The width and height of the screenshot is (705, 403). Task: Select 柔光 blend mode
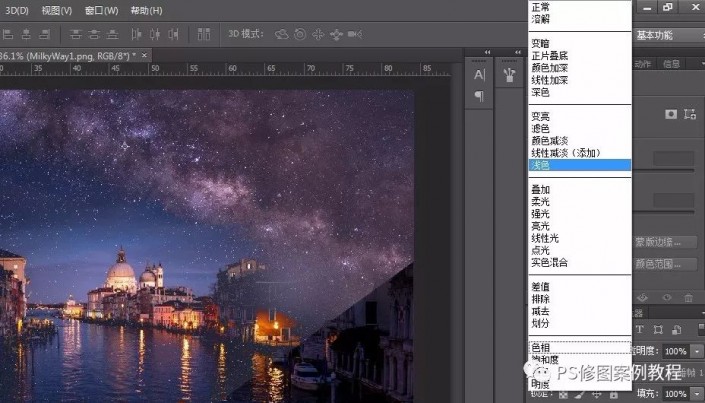click(x=580, y=202)
